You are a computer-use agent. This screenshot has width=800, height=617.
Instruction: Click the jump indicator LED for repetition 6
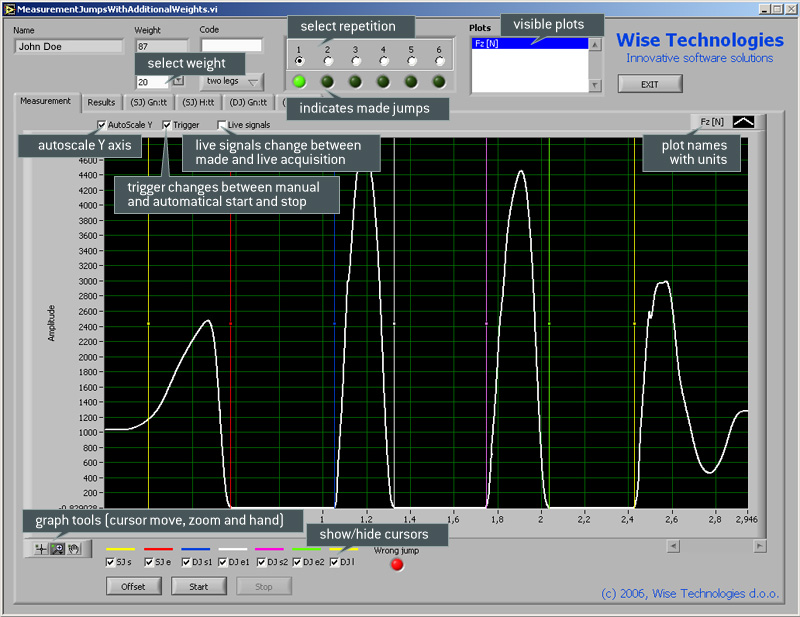439,81
